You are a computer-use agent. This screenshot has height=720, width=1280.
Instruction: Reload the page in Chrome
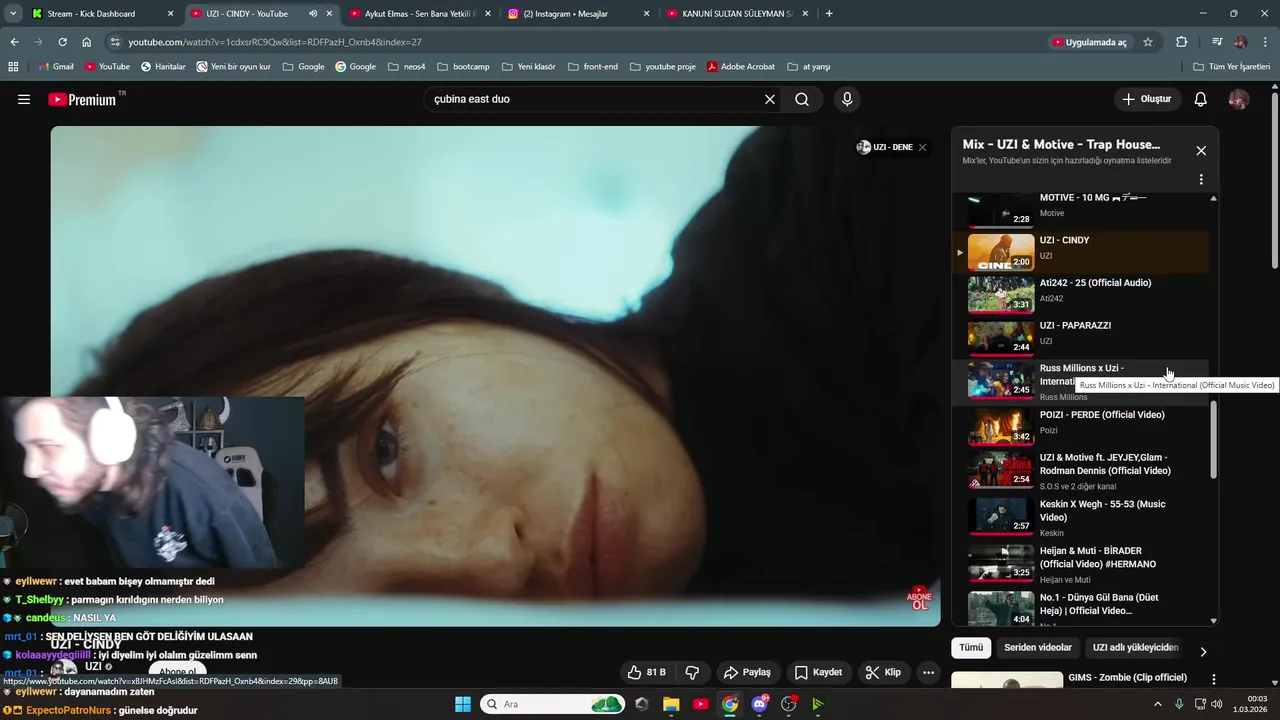click(62, 42)
